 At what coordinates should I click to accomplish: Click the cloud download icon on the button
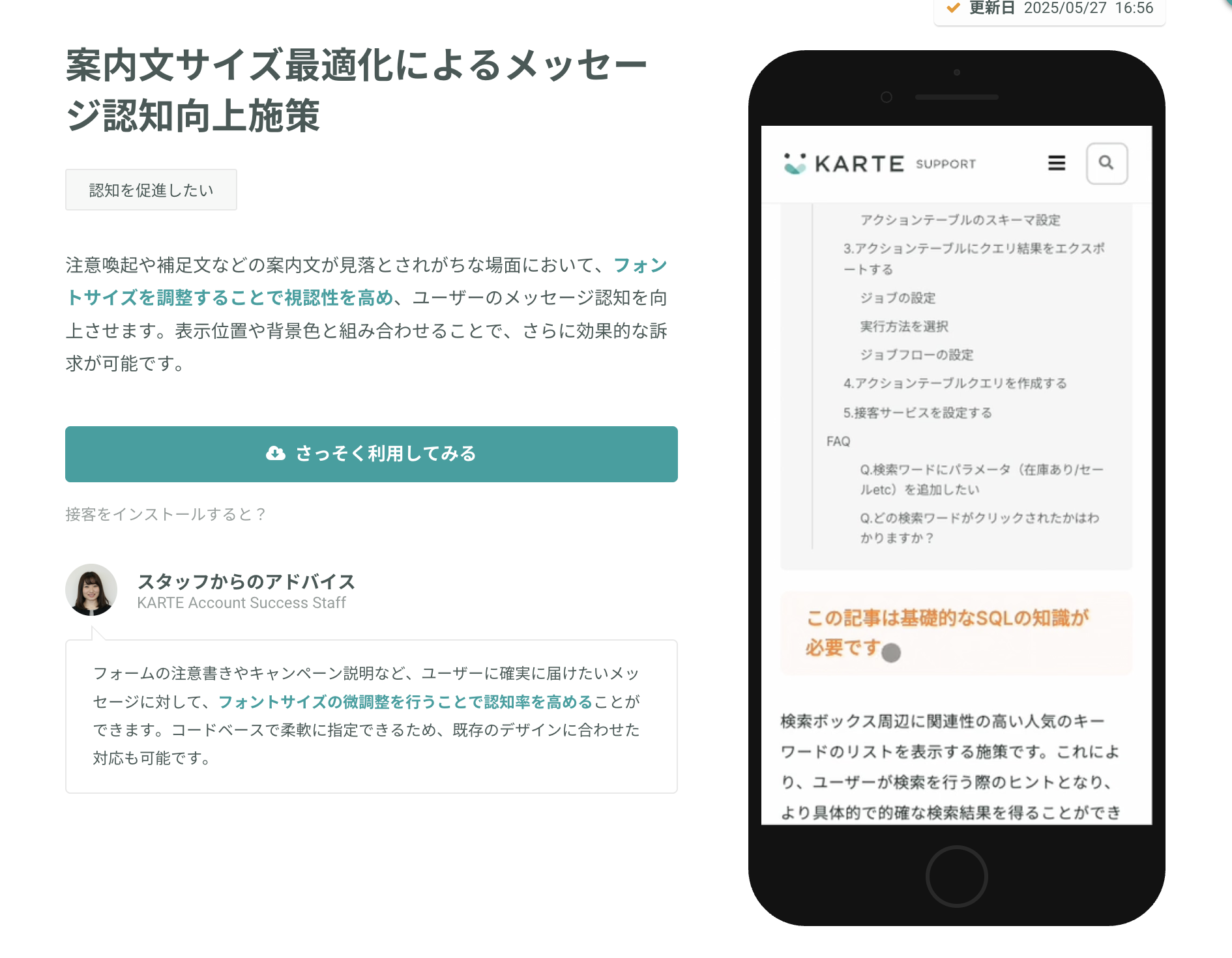click(x=276, y=454)
